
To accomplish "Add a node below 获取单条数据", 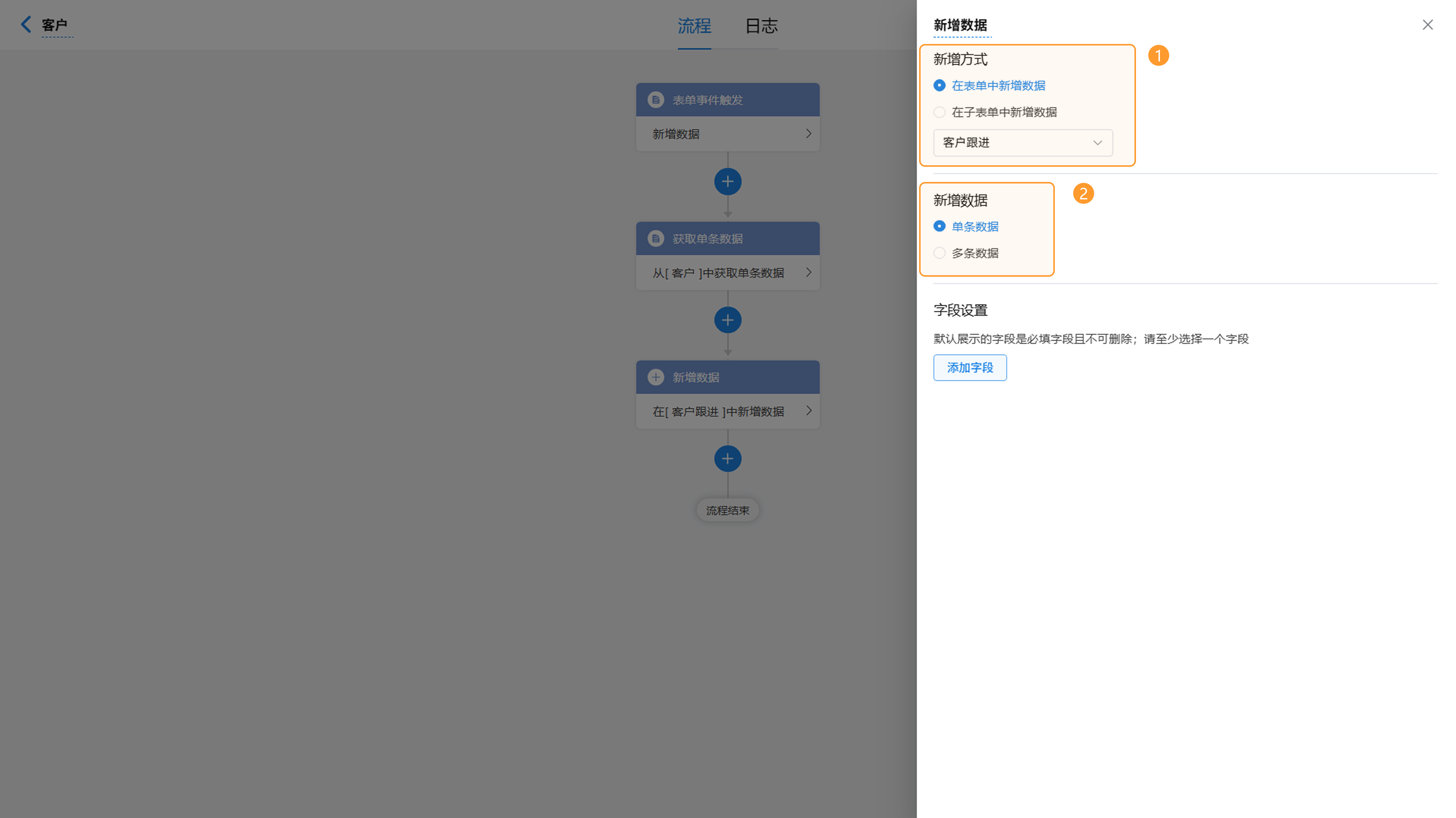I will click(x=728, y=320).
